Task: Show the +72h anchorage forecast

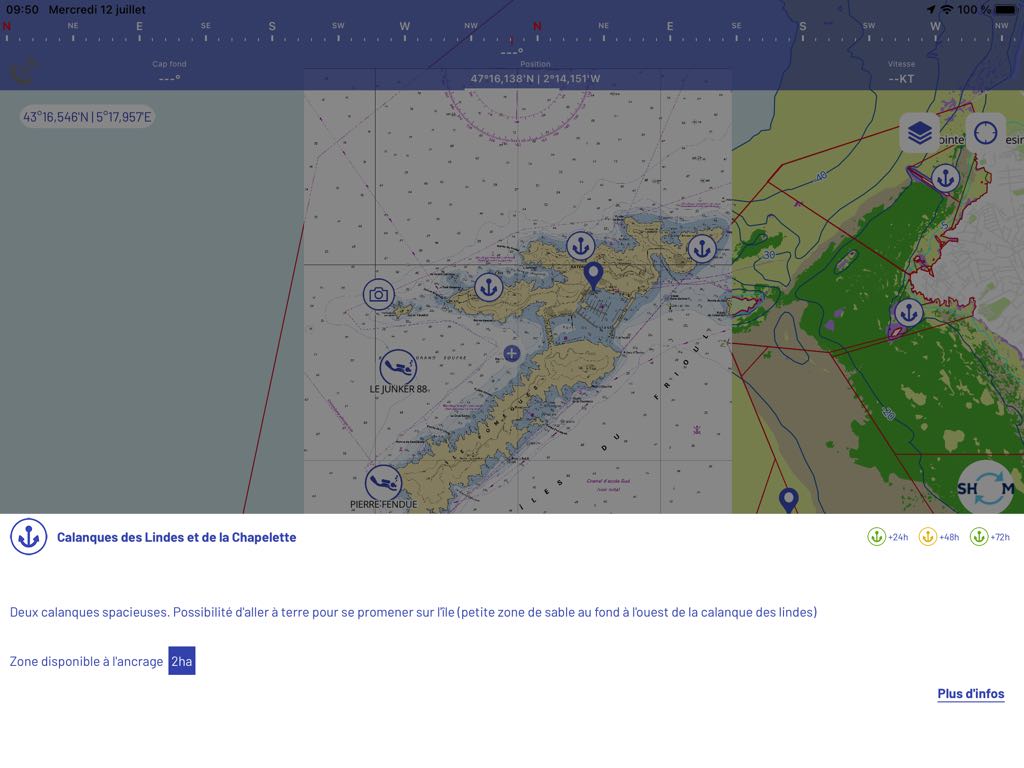Action: click(x=990, y=537)
